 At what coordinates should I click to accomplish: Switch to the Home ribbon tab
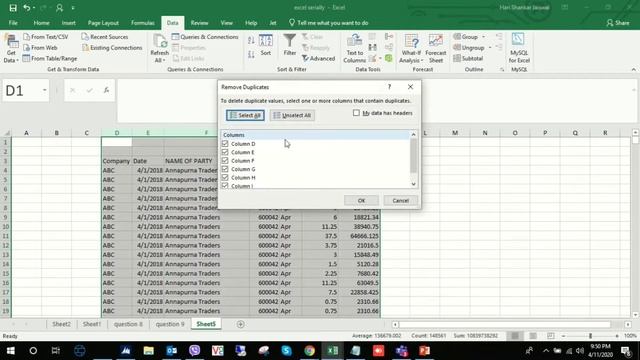point(41,23)
